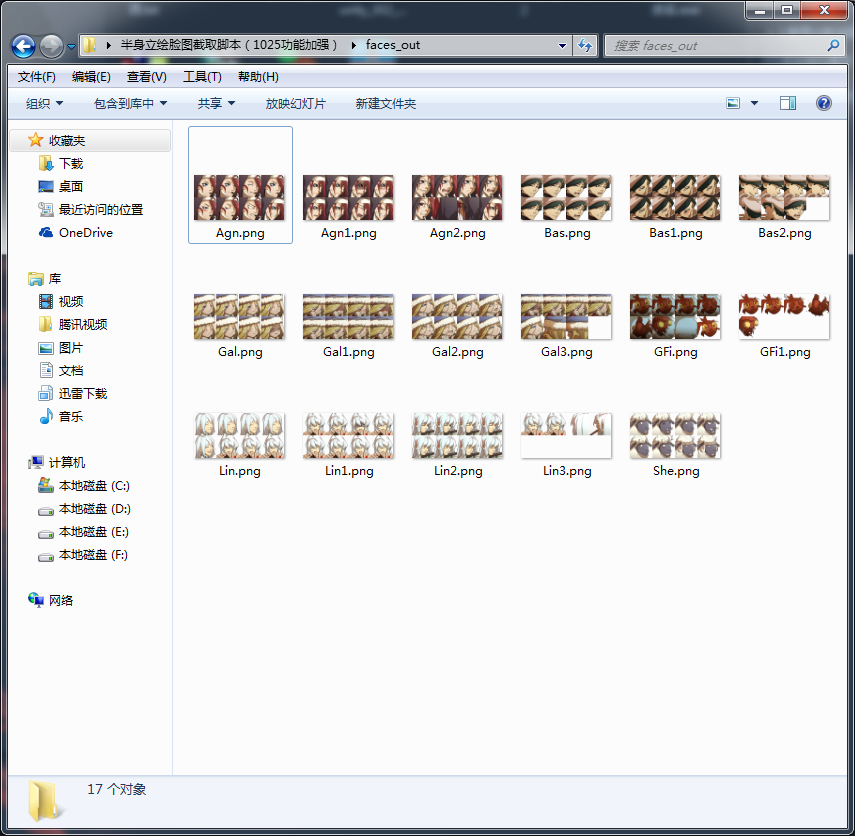
Task: Select the GFi1.png thumbnail
Action: (785, 317)
